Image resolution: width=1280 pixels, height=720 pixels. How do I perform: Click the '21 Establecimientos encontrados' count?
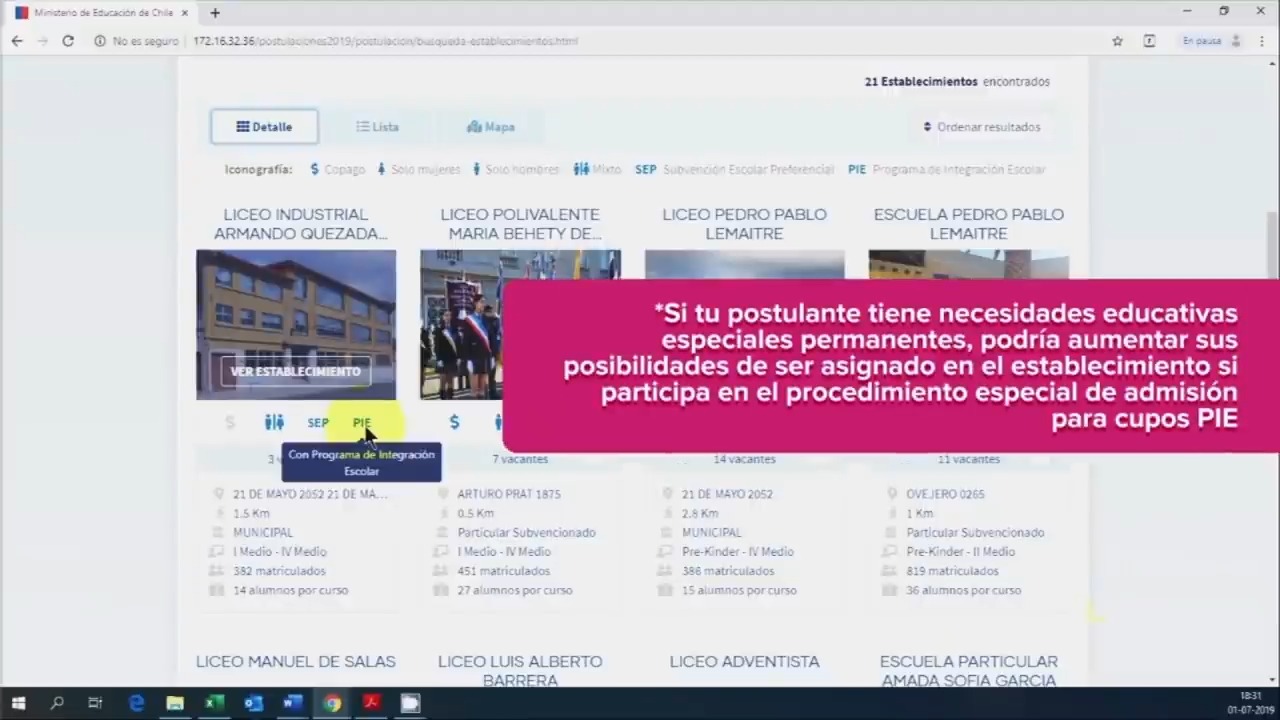pos(957,82)
